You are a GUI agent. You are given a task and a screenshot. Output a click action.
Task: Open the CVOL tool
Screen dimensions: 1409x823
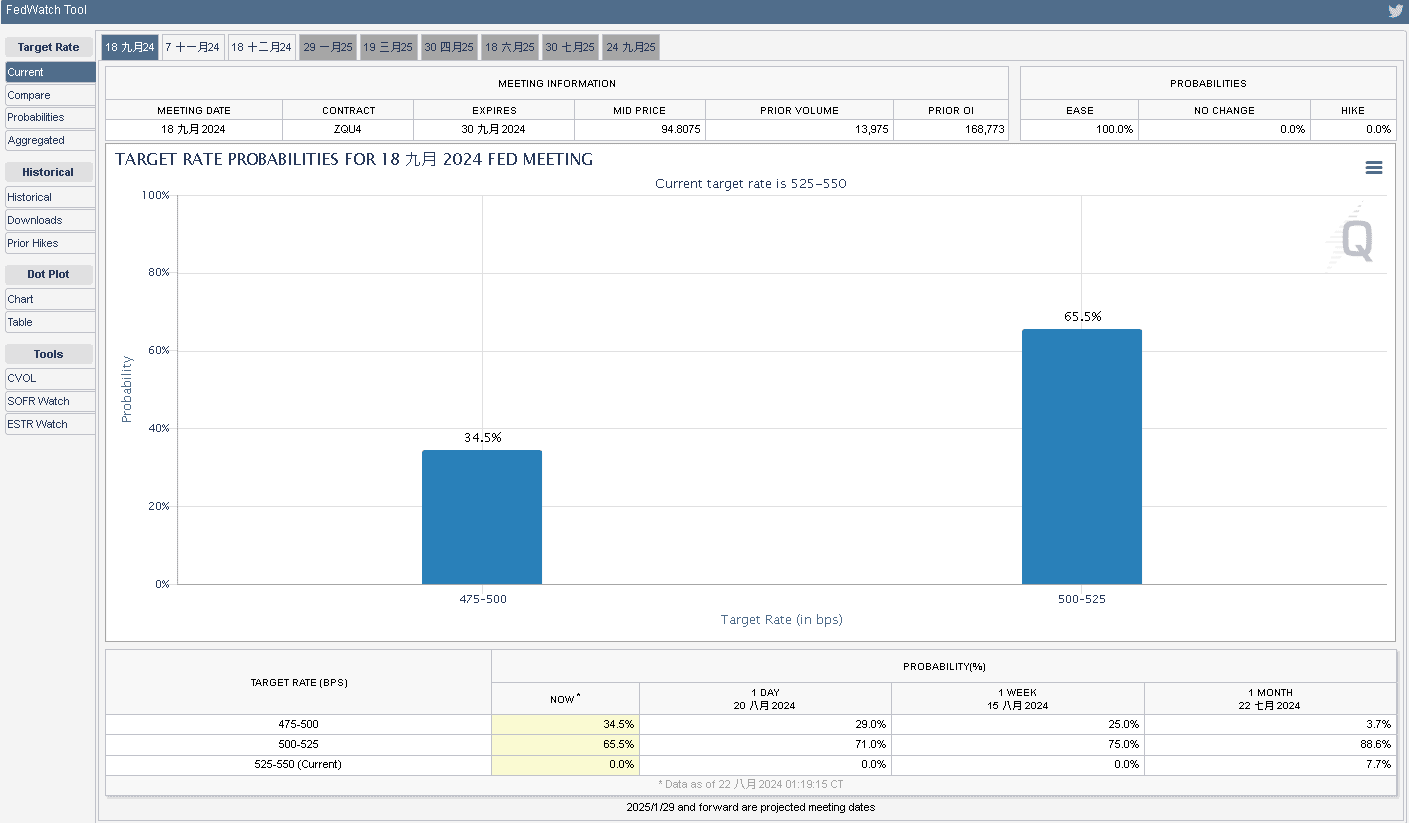[x=50, y=378]
